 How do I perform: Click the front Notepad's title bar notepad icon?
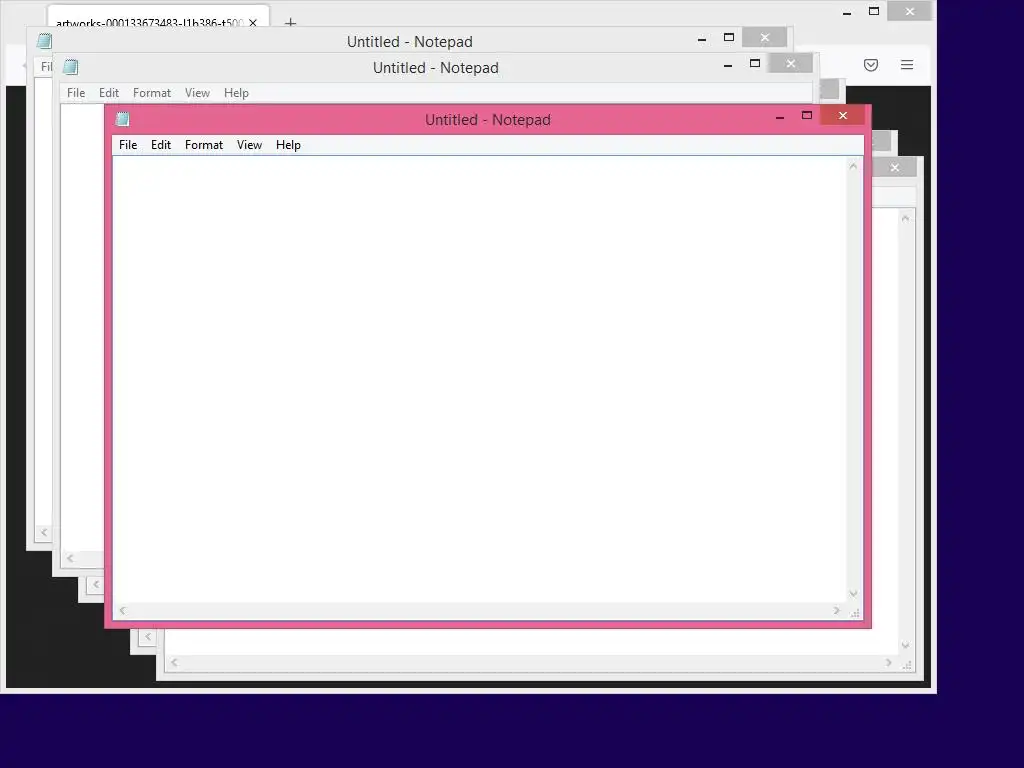123,119
